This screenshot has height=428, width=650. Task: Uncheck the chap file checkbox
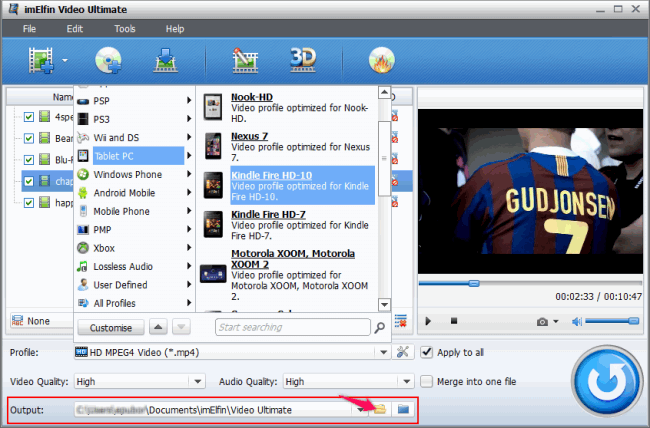(x=29, y=181)
